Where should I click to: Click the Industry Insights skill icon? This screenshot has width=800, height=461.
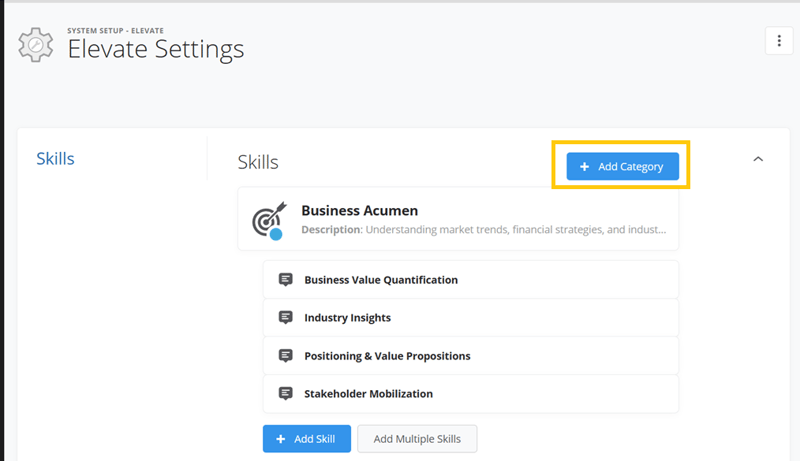click(286, 317)
